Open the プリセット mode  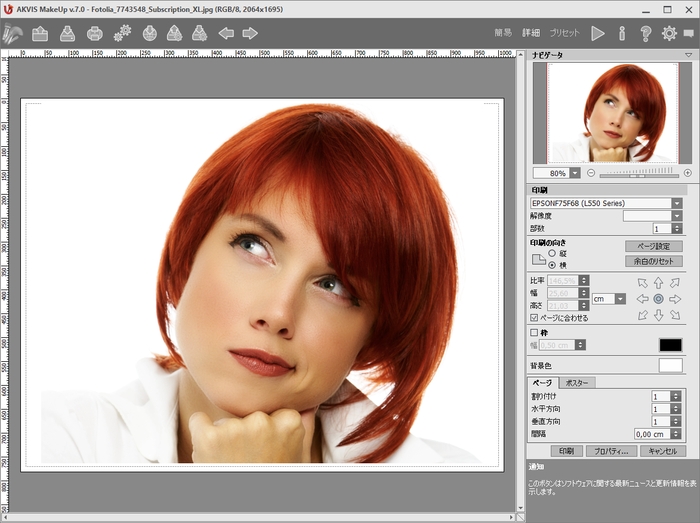click(x=564, y=33)
